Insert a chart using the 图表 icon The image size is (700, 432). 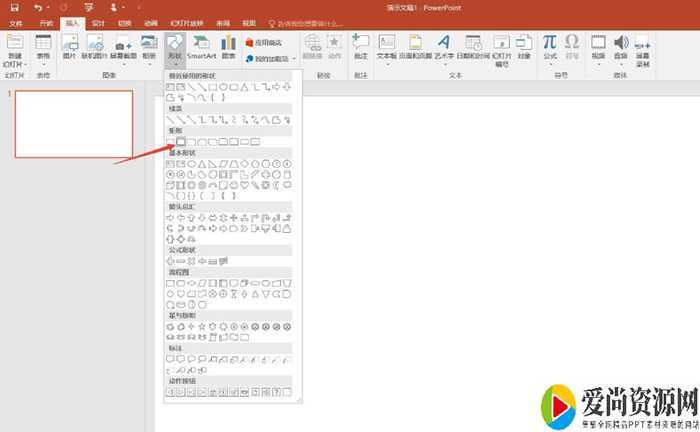[x=228, y=48]
